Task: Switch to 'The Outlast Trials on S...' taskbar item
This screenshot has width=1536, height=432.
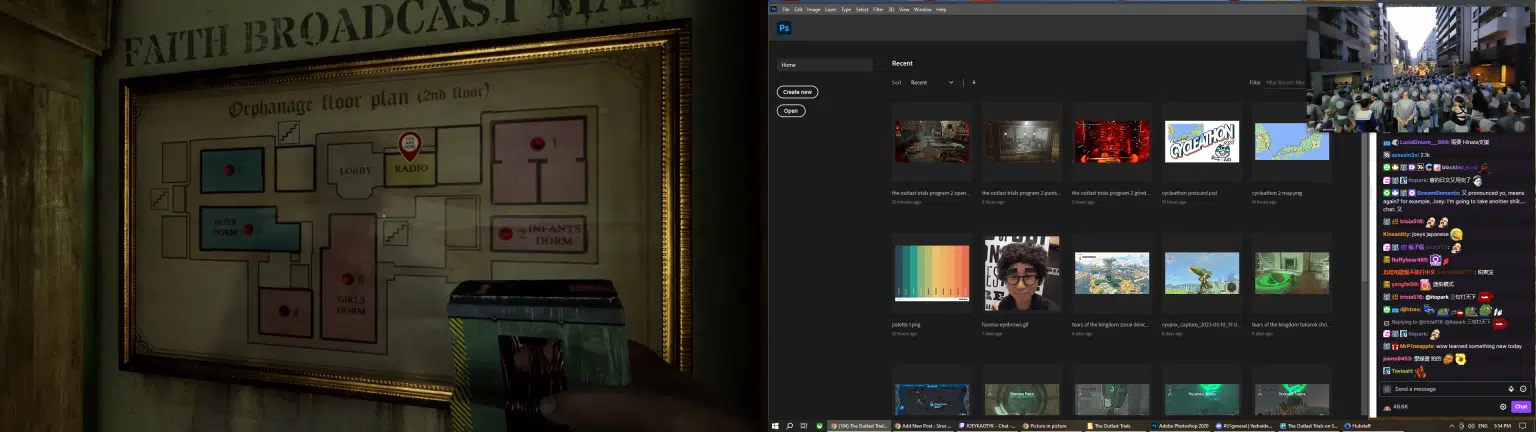Action: (x=1308, y=426)
